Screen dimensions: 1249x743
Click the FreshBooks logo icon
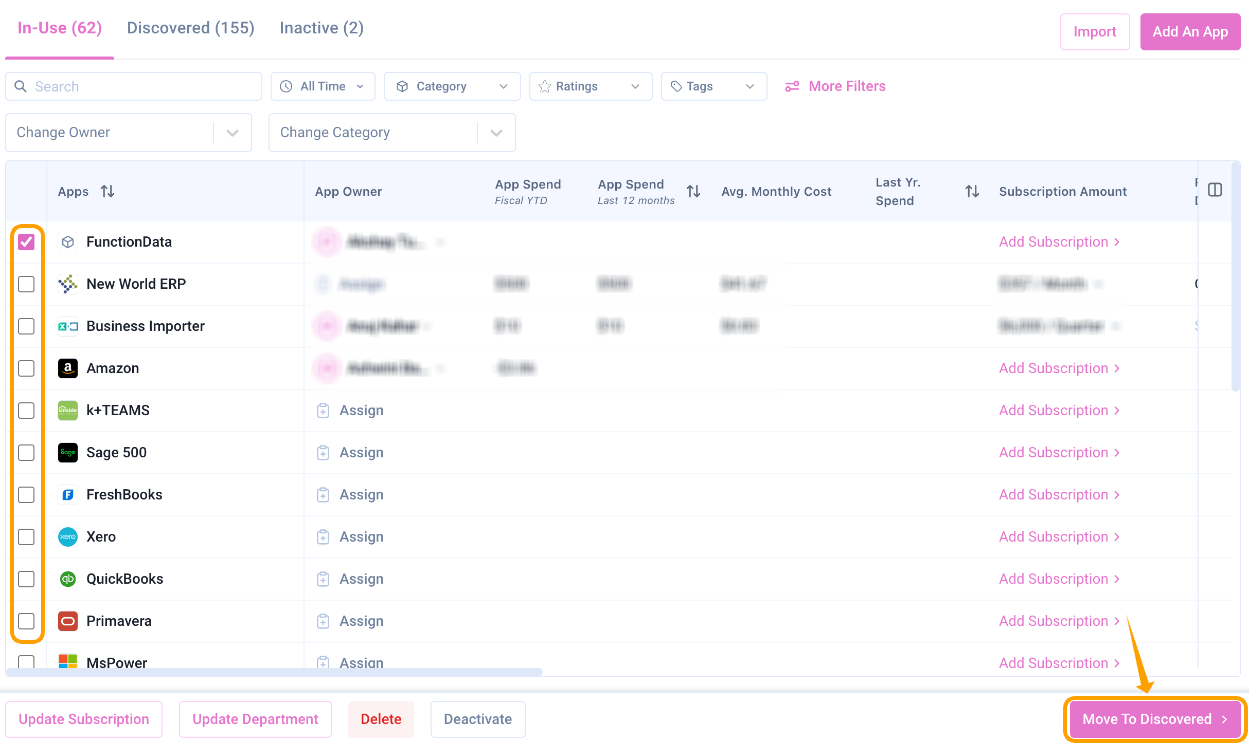coord(68,494)
